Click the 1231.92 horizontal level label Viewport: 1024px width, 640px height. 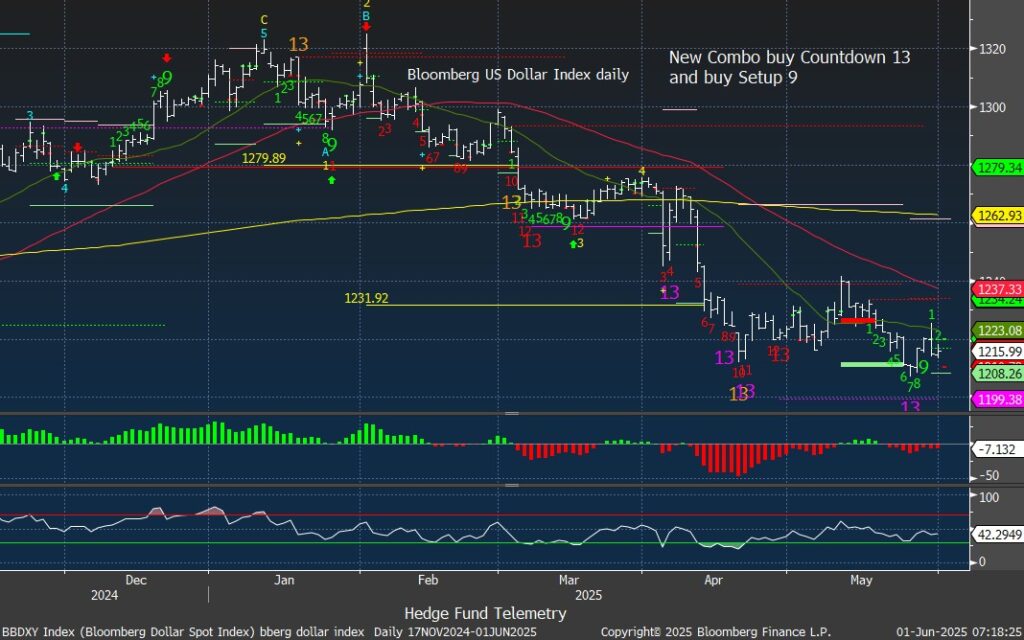pyautogui.click(x=366, y=298)
